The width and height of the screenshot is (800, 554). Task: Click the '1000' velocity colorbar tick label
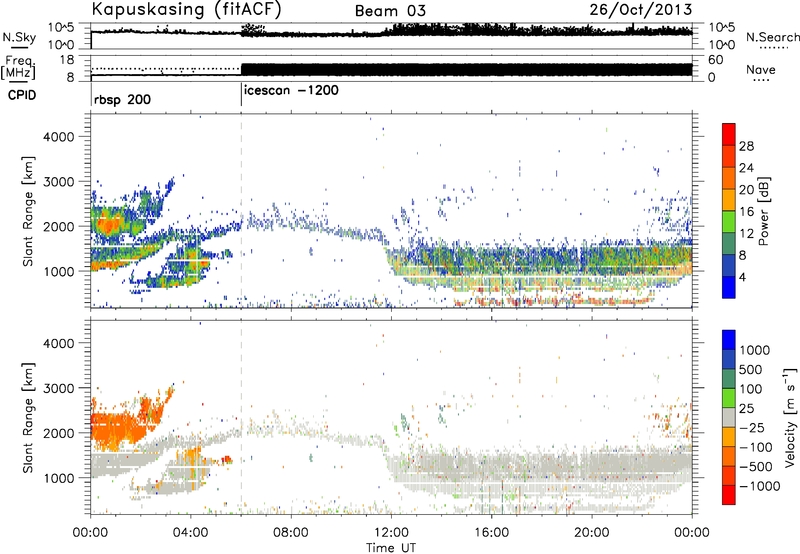tap(755, 350)
